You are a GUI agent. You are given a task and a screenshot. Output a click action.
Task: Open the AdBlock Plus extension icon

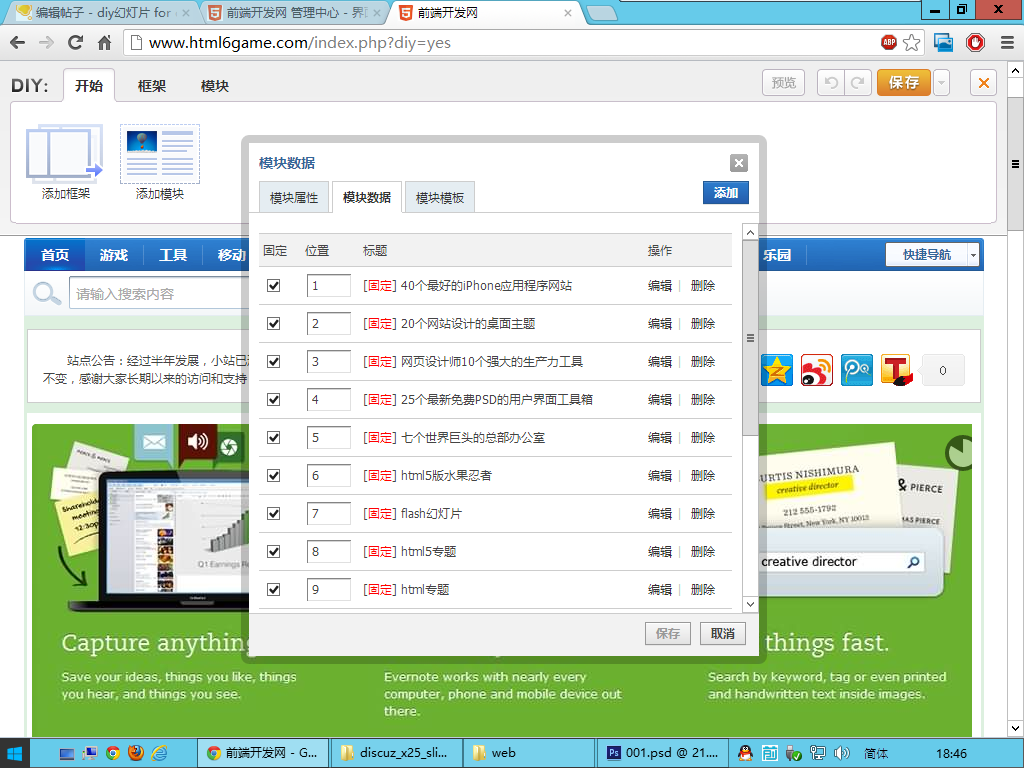(x=889, y=42)
